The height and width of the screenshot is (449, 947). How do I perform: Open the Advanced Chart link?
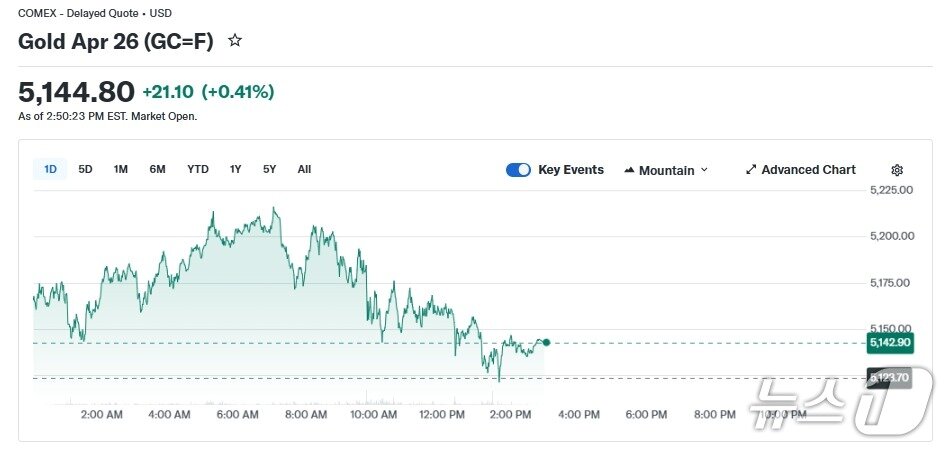tap(808, 170)
